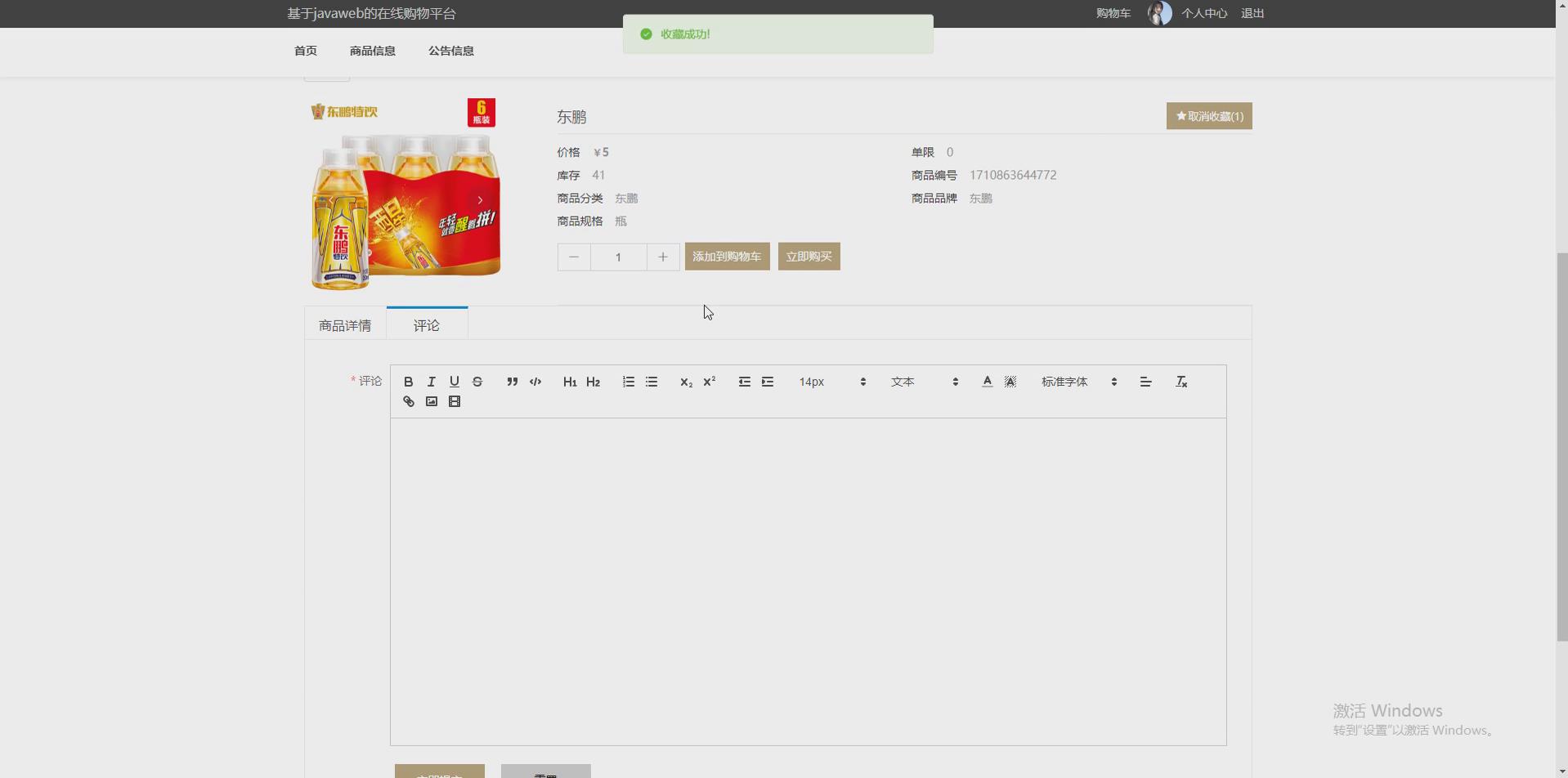
Task: Open the text color picker
Action: click(987, 382)
